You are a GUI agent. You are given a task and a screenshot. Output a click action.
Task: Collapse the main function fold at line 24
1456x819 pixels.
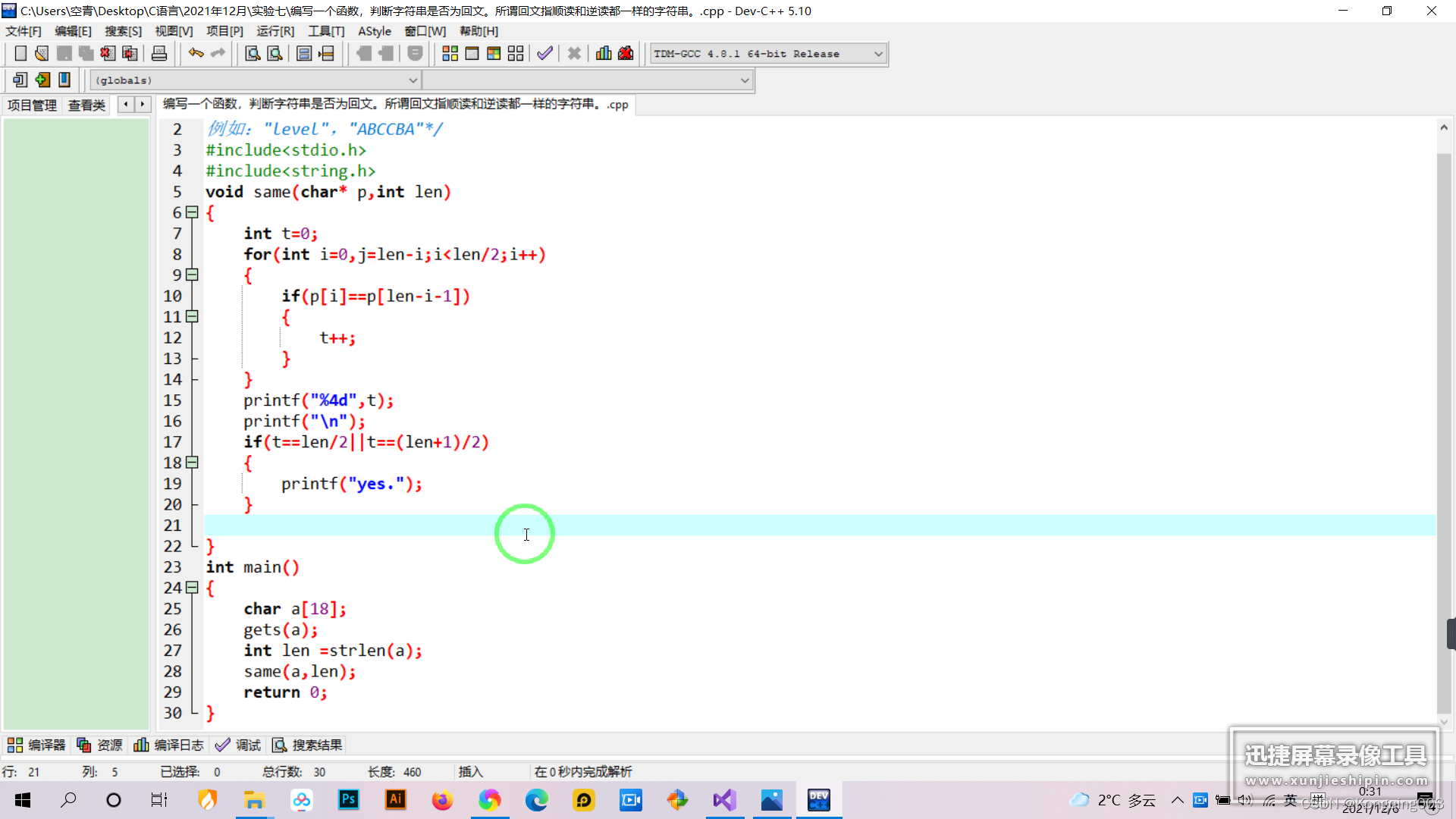pyautogui.click(x=193, y=588)
